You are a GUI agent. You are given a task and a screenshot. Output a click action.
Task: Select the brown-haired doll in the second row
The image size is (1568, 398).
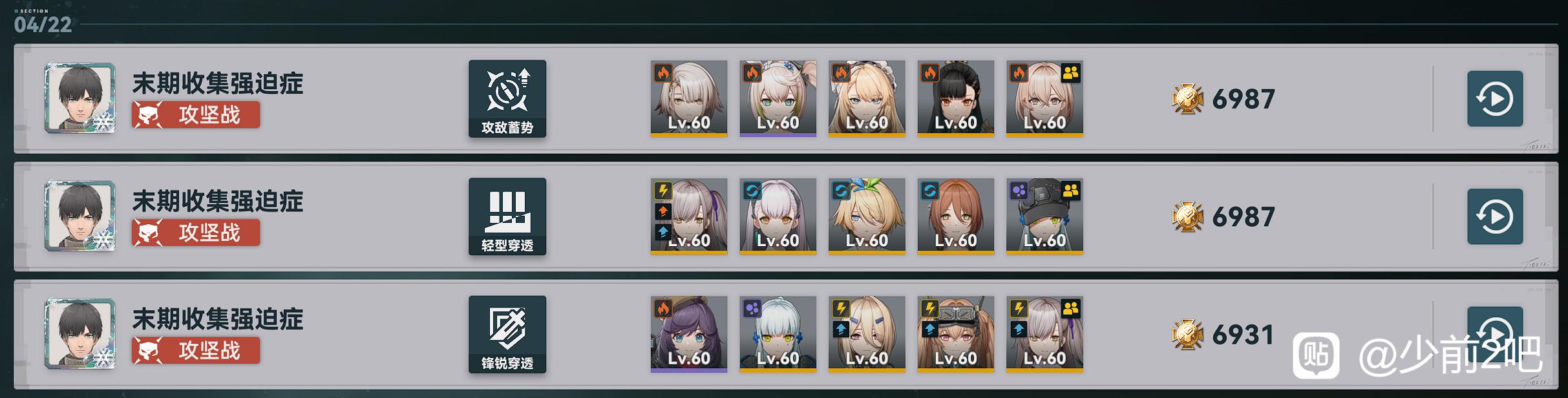(x=956, y=216)
